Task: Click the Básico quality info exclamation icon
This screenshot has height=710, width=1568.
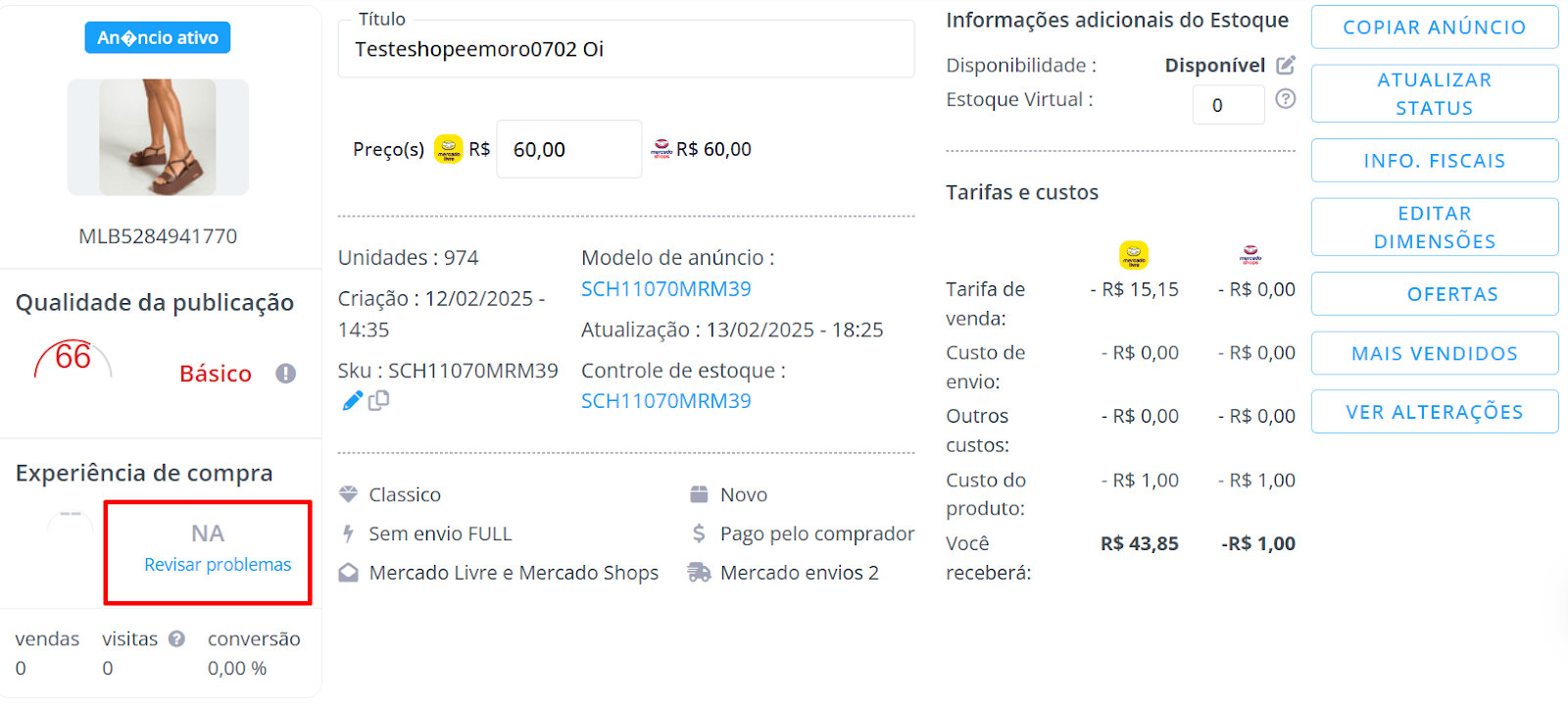Action: click(x=285, y=374)
